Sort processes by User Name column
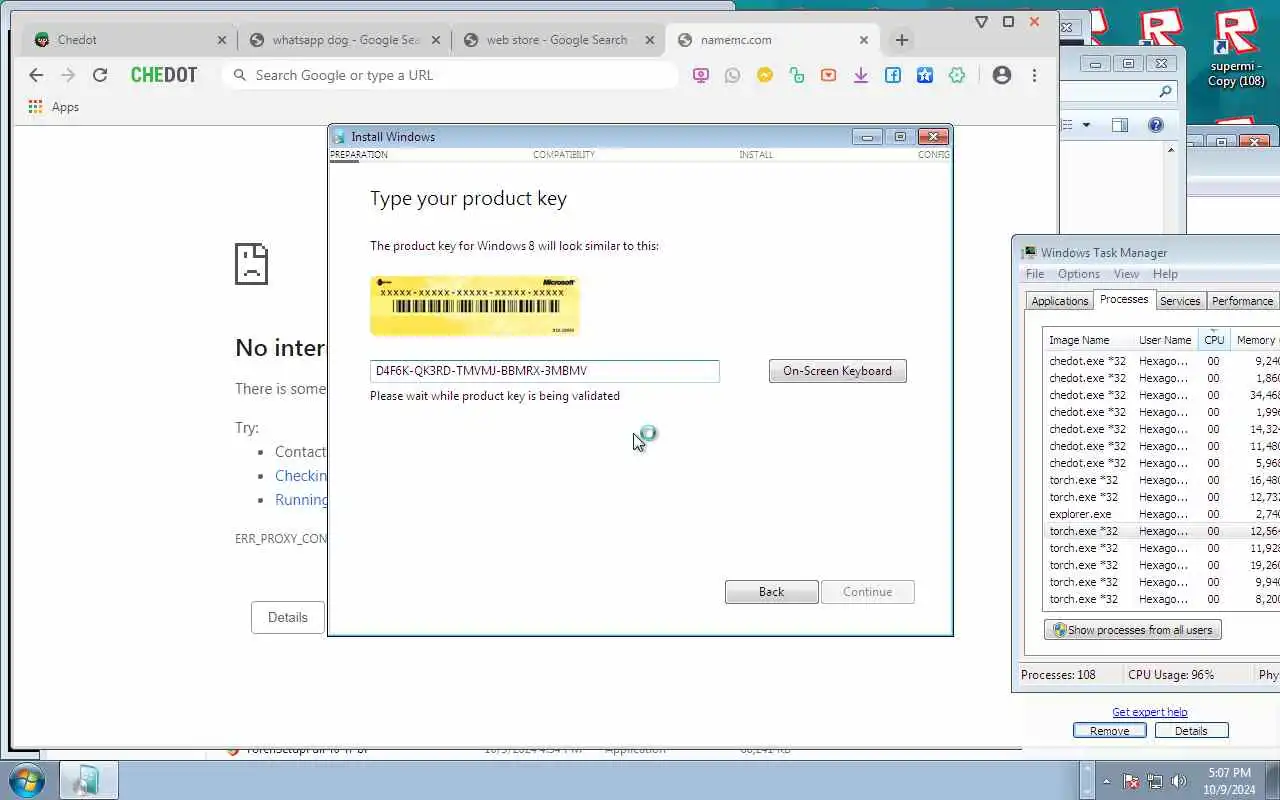The image size is (1280, 800). (x=1166, y=340)
